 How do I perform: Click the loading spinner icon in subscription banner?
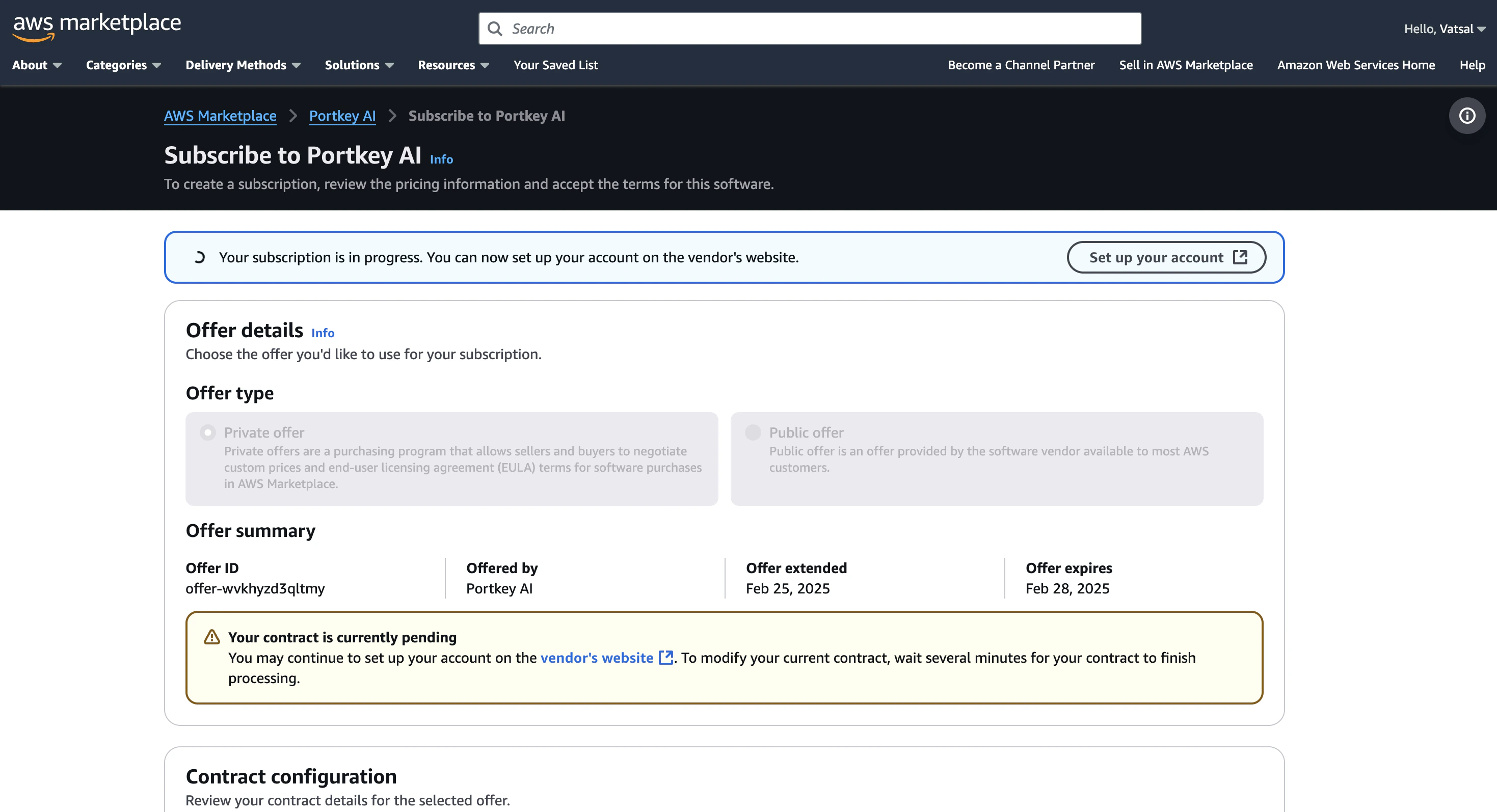pos(199,257)
